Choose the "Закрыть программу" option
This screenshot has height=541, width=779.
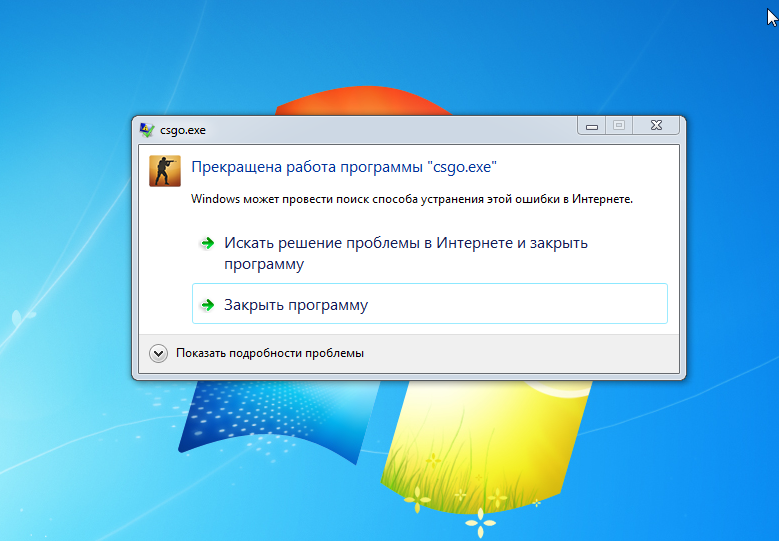pyautogui.click(x=430, y=304)
